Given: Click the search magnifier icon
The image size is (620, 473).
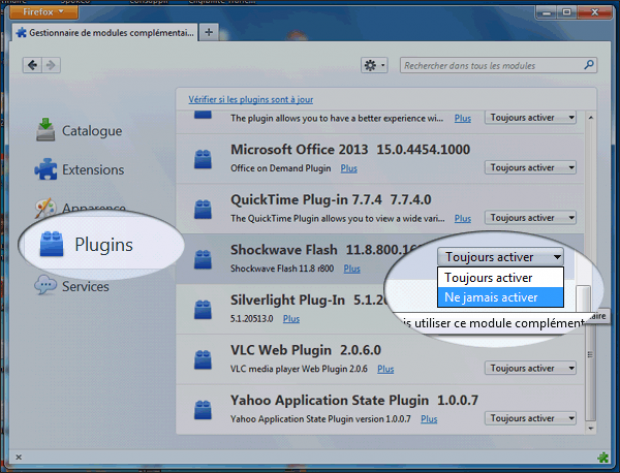Looking at the screenshot, I should point(589,65).
